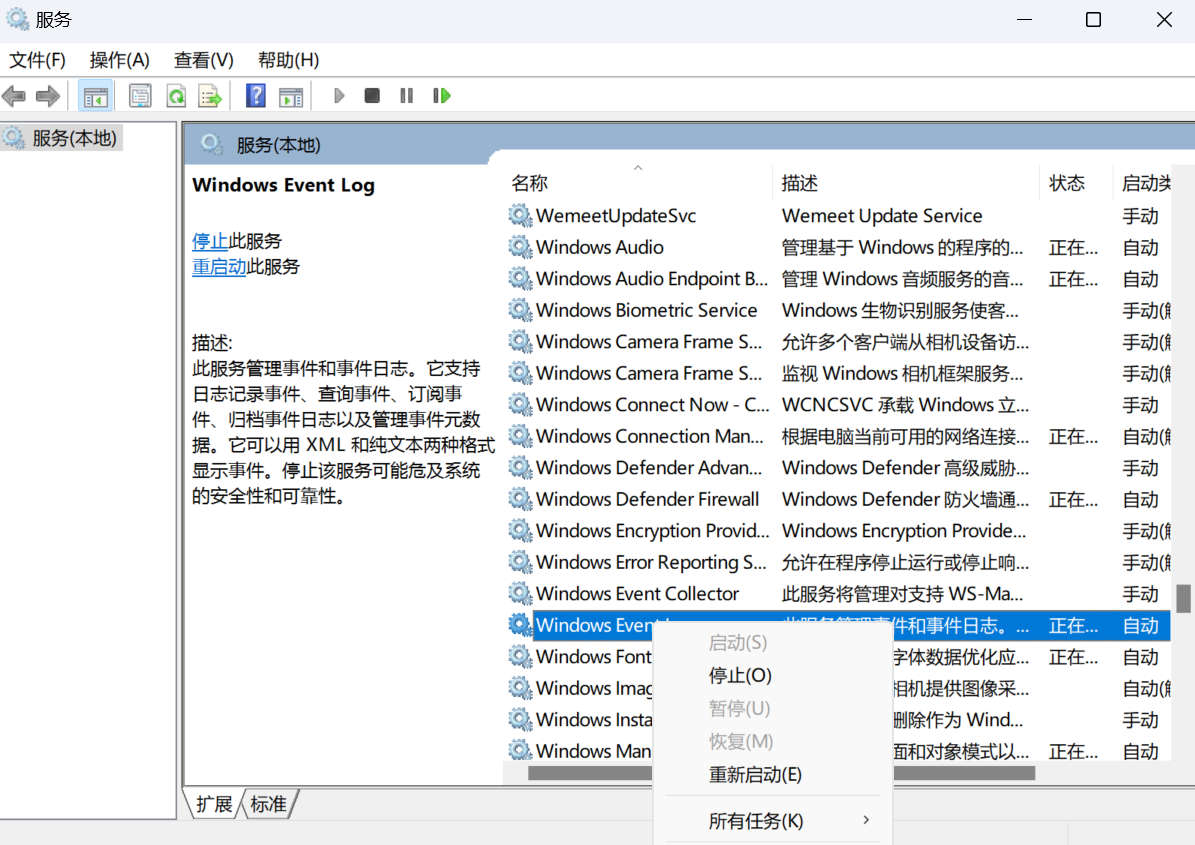The height and width of the screenshot is (845, 1195).
Task: Click the description '管理基于 Windows 的程序的...'
Action: 902,247
